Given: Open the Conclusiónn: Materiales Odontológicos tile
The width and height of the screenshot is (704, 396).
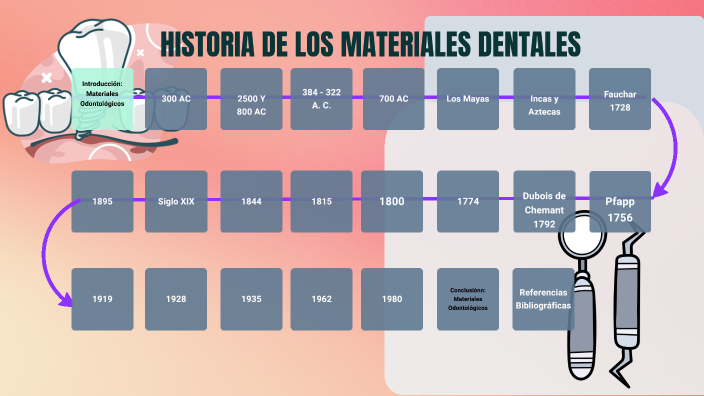Looking at the screenshot, I should pos(468,299).
